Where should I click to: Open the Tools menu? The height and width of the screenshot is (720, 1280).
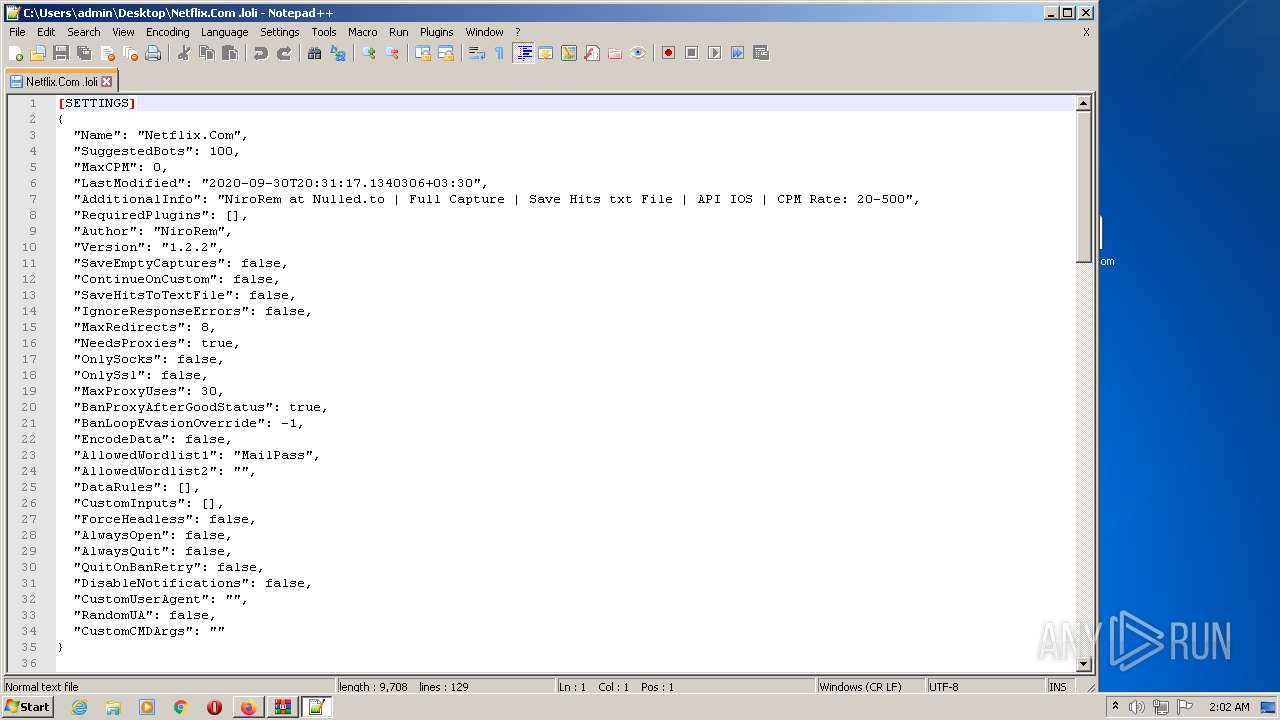coord(324,32)
